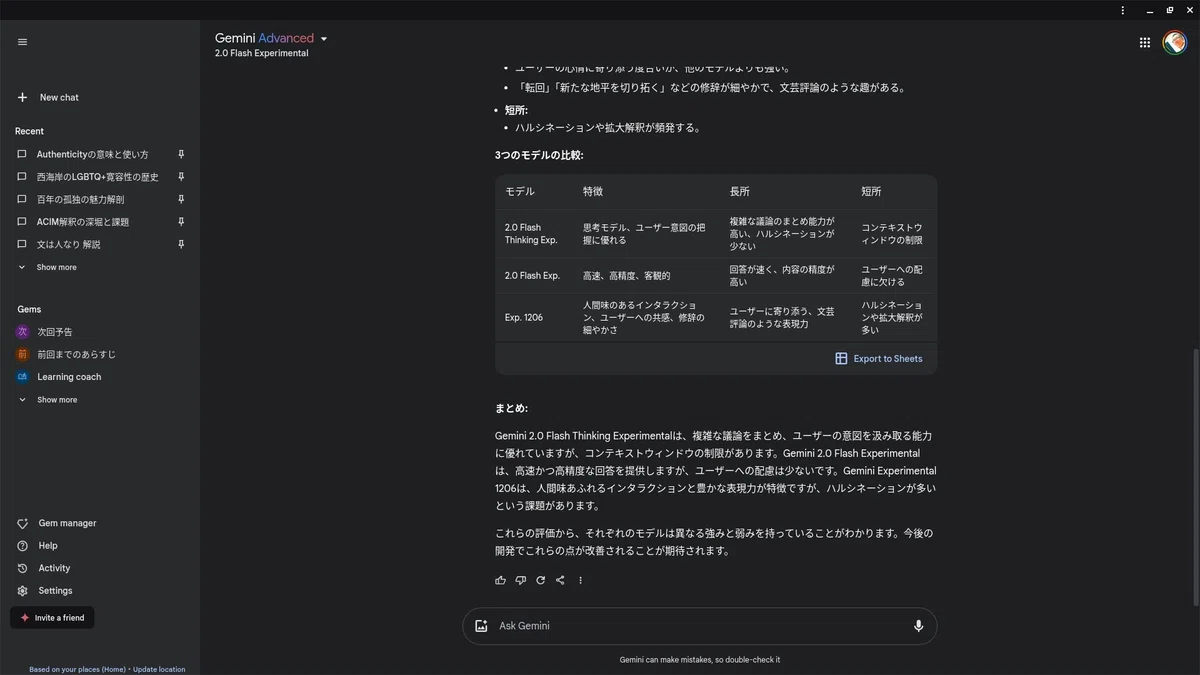Open the Google apps grid icon
This screenshot has height=675, width=1200.
click(x=1145, y=42)
